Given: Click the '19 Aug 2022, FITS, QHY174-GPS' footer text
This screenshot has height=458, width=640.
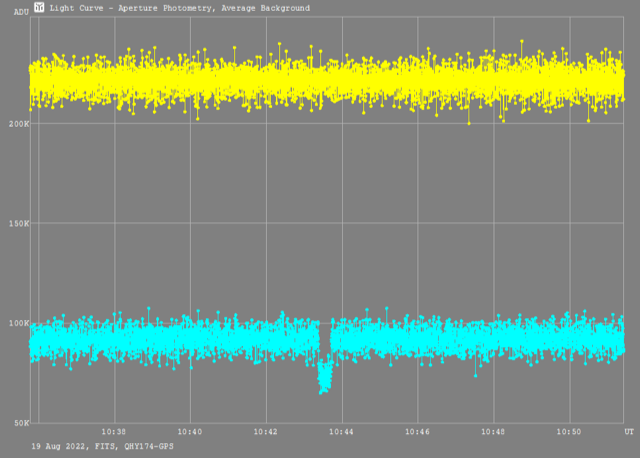Looking at the screenshot, I should (x=102, y=447).
